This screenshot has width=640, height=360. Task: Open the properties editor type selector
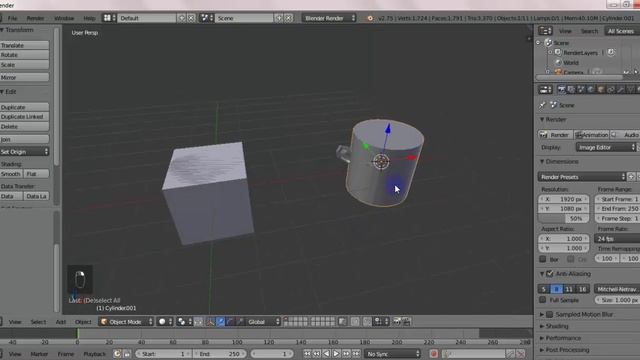point(545,89)
